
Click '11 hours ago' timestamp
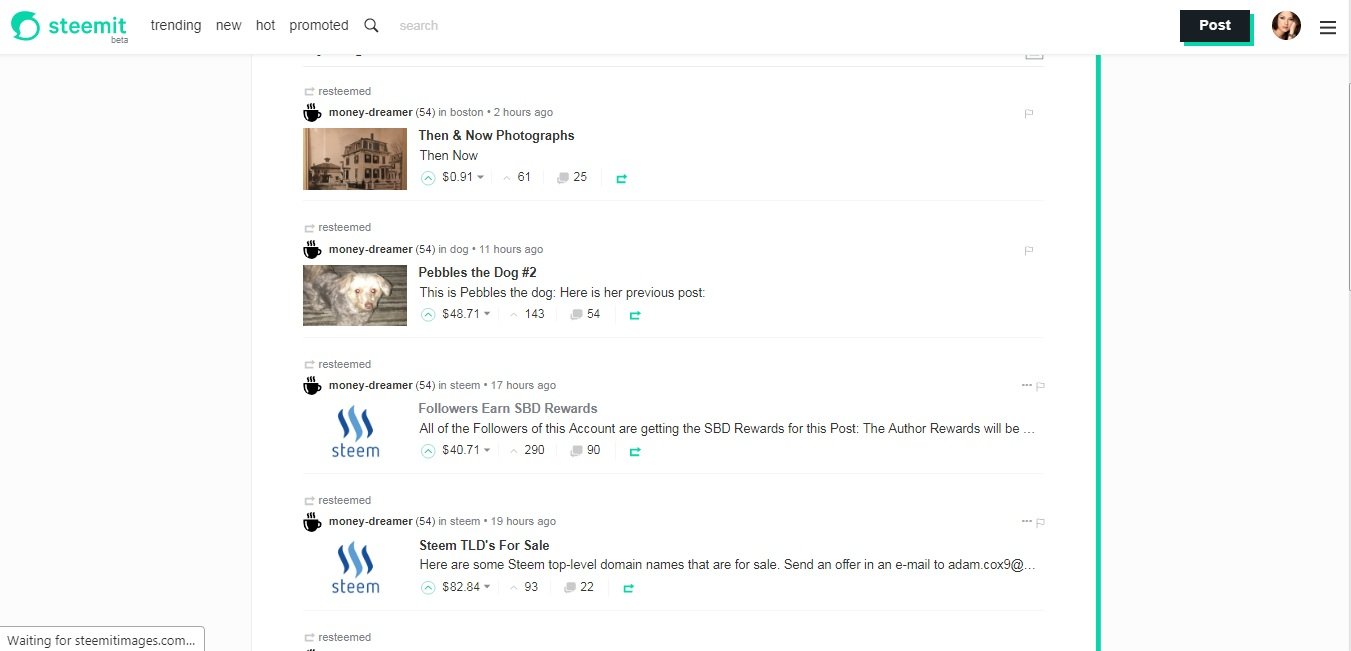pyautogui.click(x=511, y=249)
